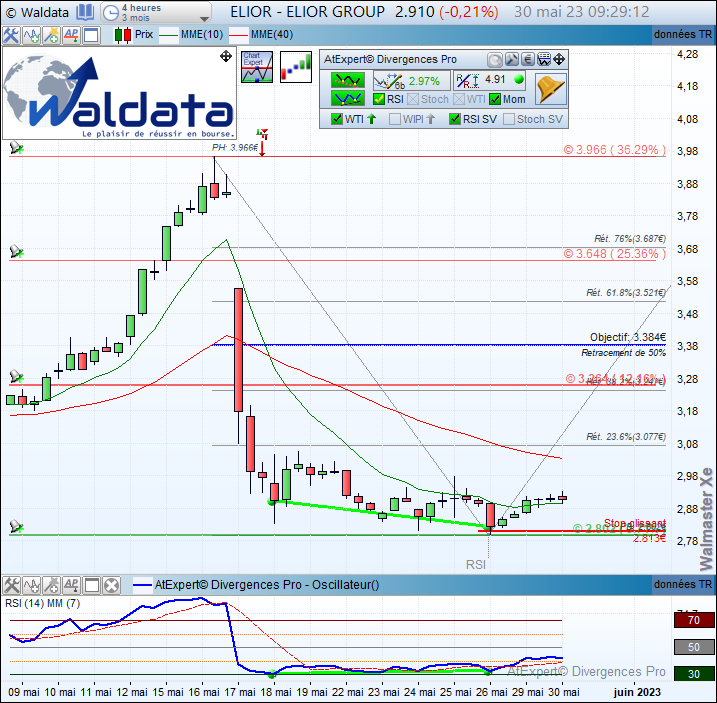Click the euro icon in Divergences Pro
This screenshot has width=717, height=703.
(528, 59)
